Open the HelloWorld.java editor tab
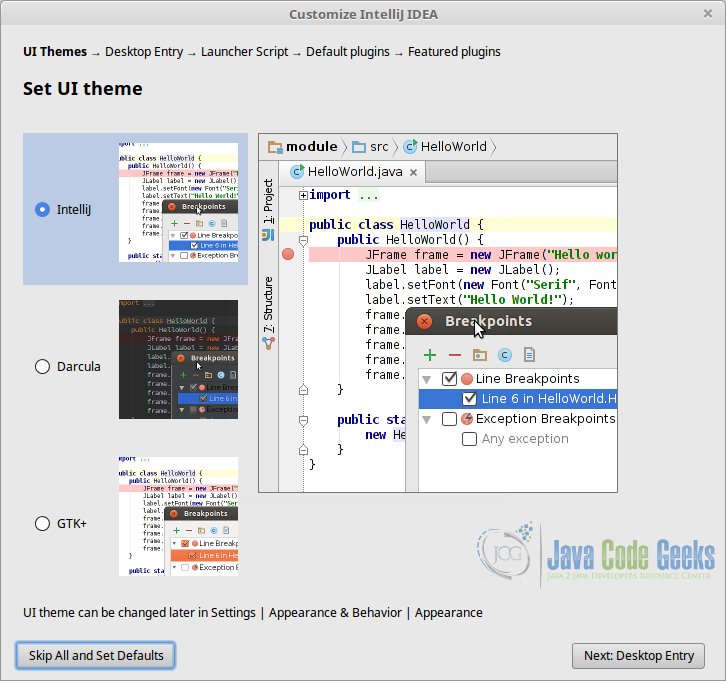 coord(352,172)
